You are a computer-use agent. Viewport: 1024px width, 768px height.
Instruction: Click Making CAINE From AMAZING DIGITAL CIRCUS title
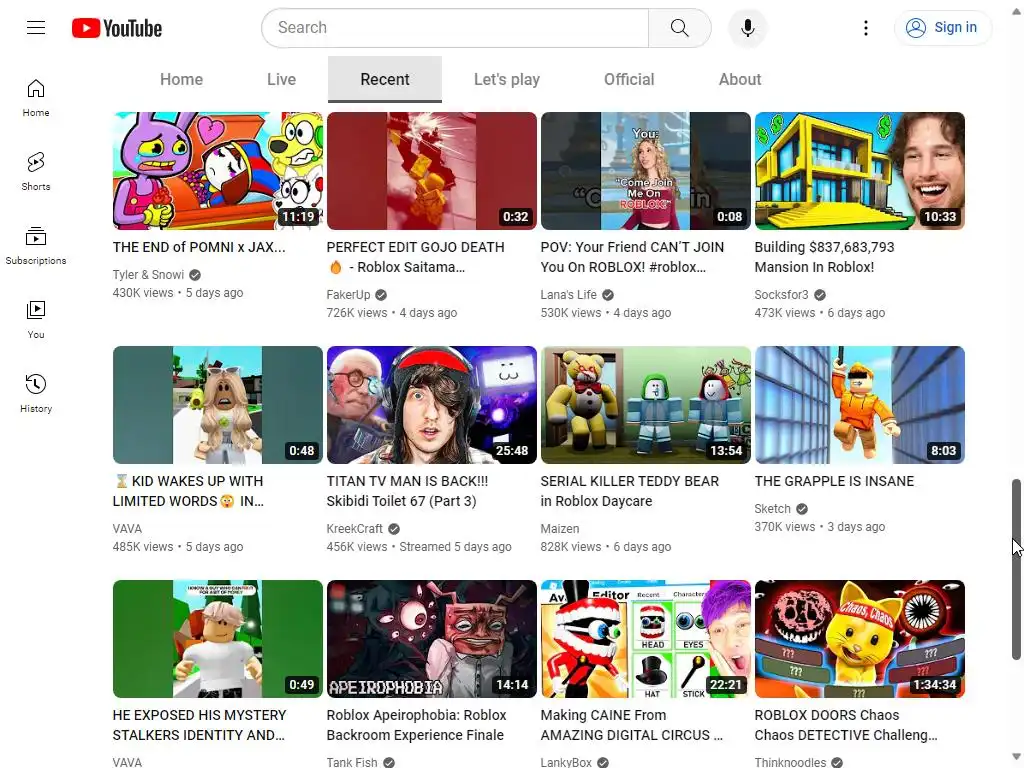pyautogui.click(x=632, y=725)
